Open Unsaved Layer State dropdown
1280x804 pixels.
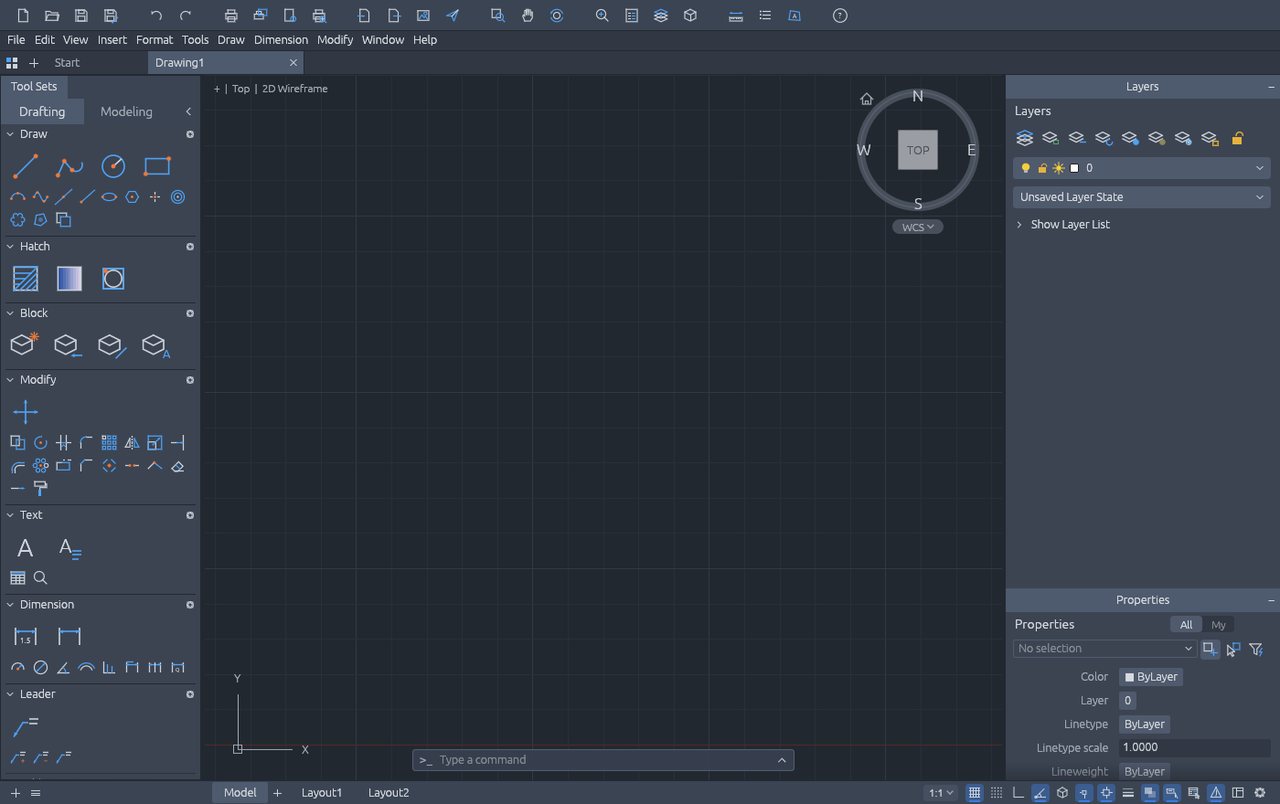(1142, 197)
